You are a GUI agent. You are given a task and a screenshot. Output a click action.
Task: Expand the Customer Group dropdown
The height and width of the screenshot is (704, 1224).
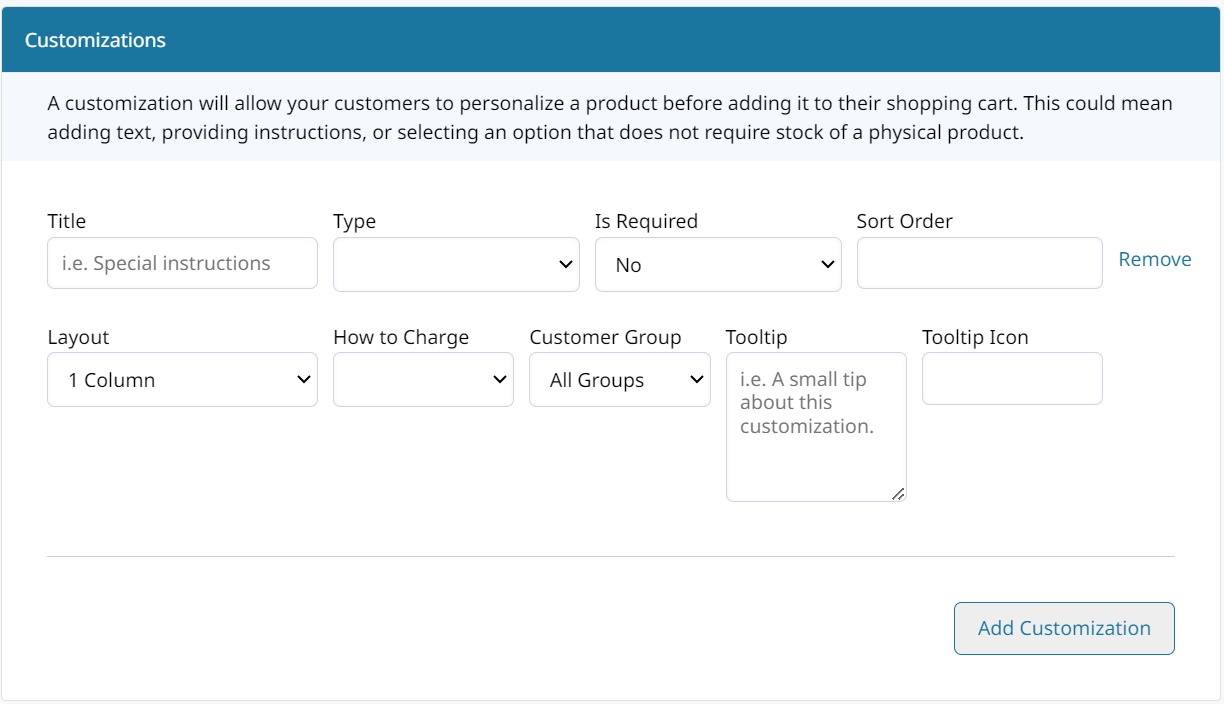pos(619,380)
